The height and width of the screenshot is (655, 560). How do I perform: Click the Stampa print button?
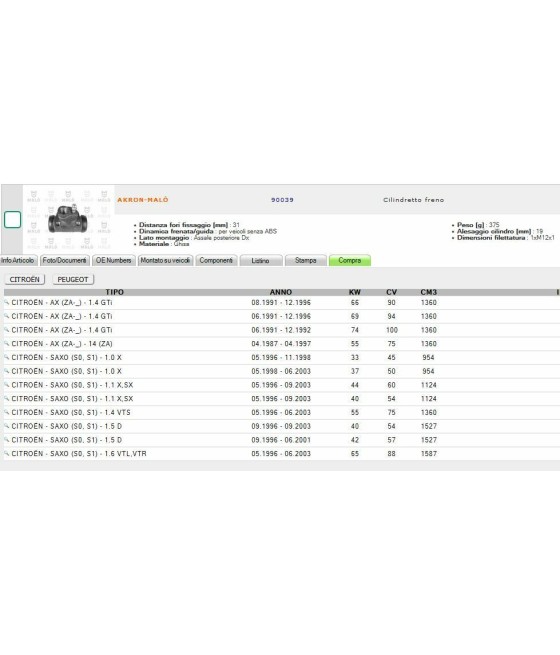tap(306, 260)
